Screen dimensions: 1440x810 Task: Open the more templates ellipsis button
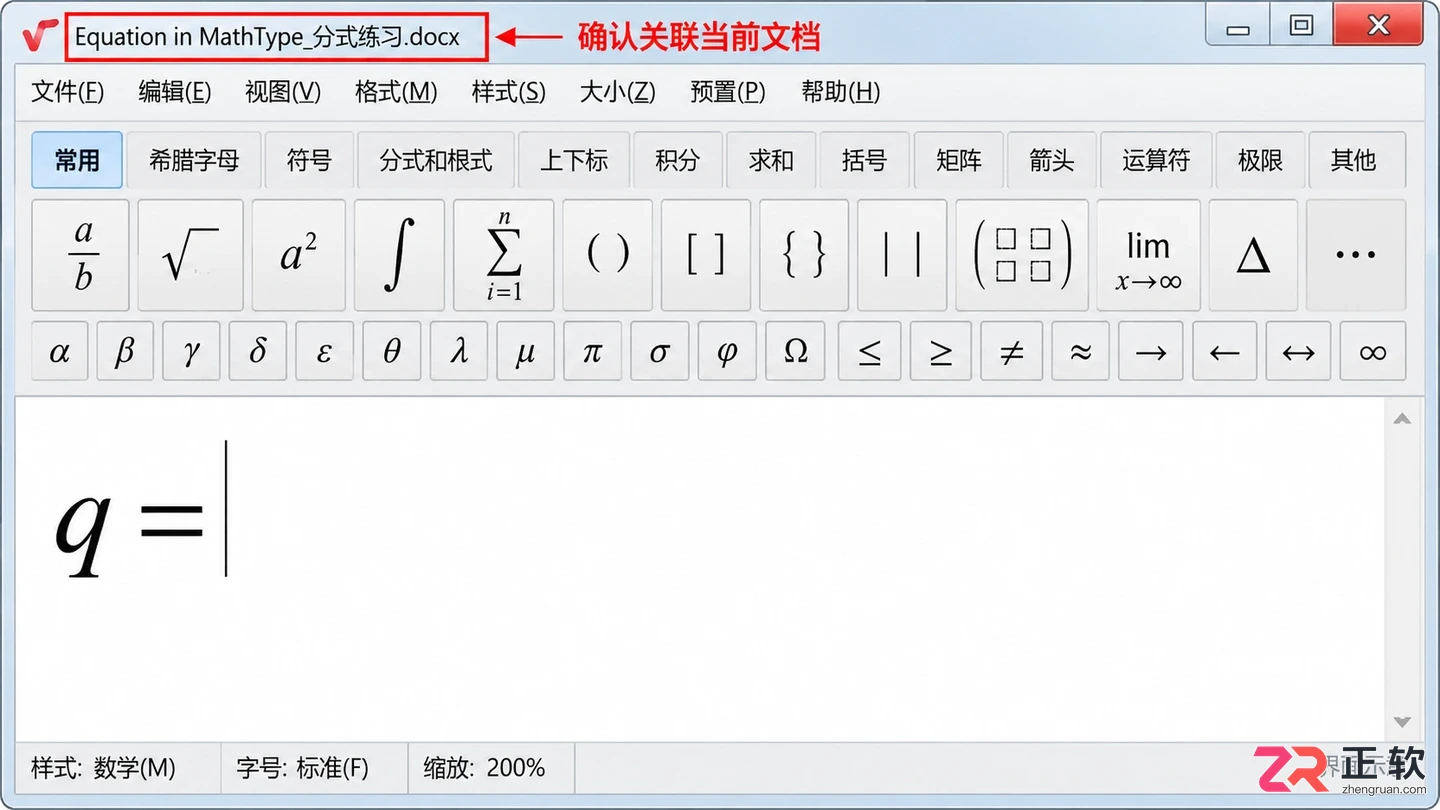click(x=1356, y=255)
